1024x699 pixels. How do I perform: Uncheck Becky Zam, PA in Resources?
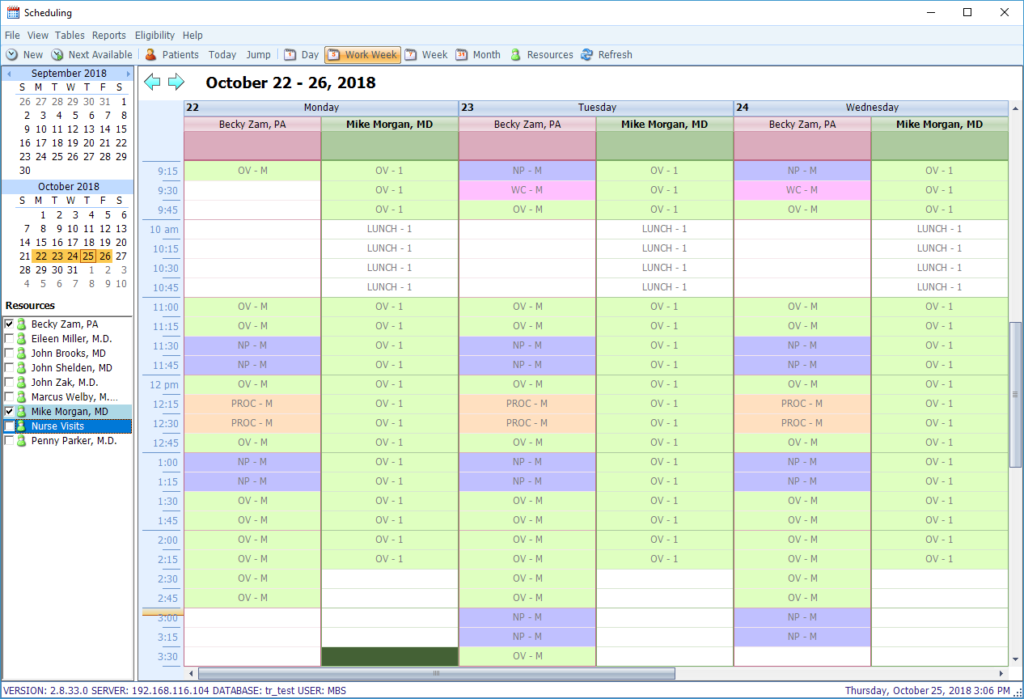(x=10, y=323)
